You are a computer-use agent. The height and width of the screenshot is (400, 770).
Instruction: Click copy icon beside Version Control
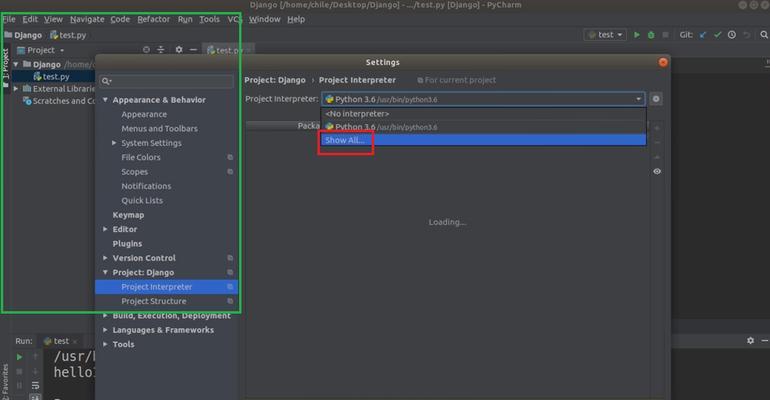[230, 258]
